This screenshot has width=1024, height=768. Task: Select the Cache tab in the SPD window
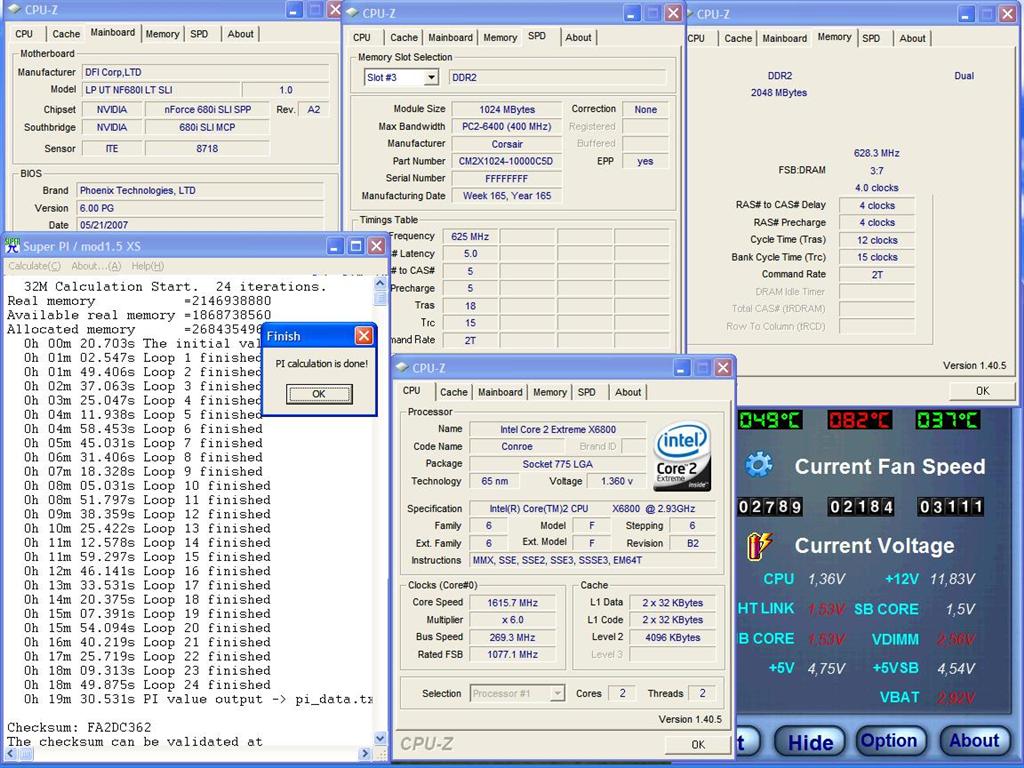tap(404, 38)
